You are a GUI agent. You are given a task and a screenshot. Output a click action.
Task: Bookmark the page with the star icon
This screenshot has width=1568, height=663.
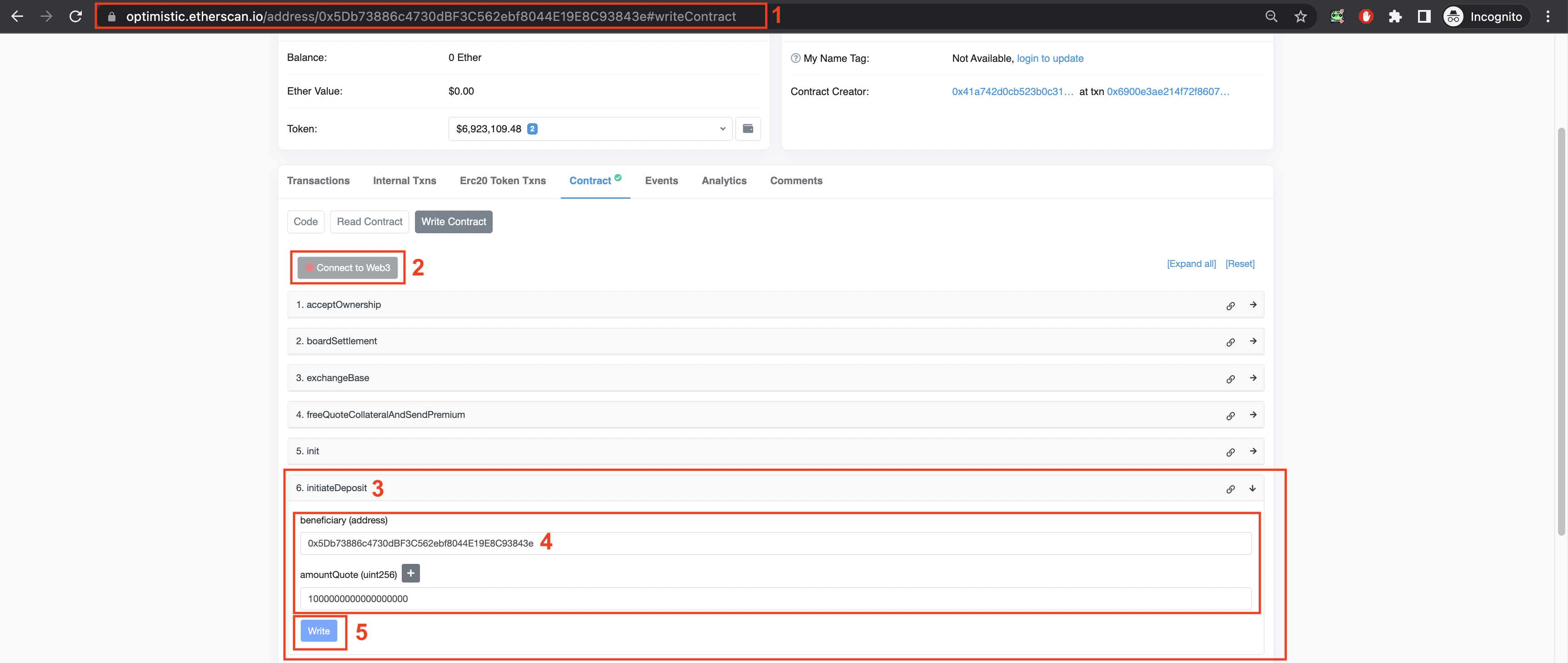[1300, 16]
